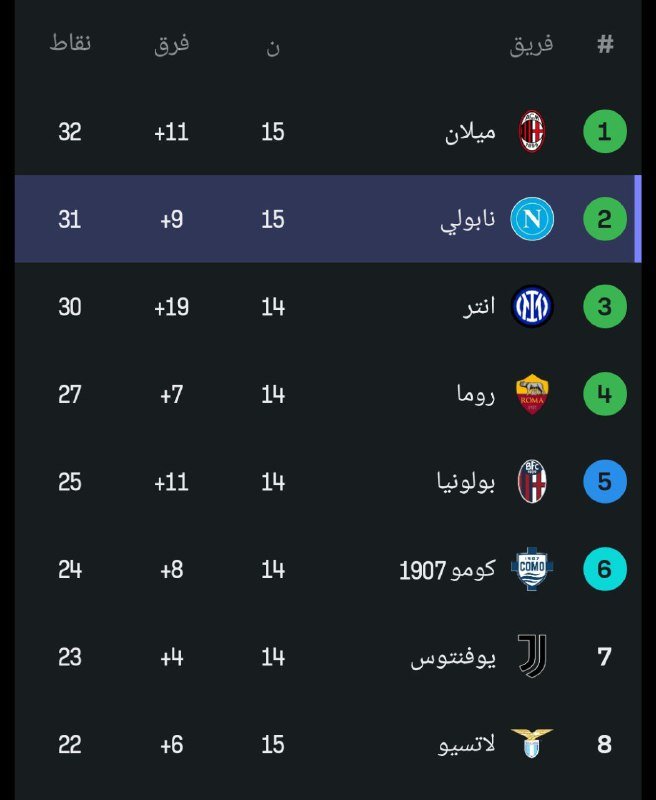The image size is (656, 800).
Task: Click Inter's 30 points value
Action: [70, 307]
